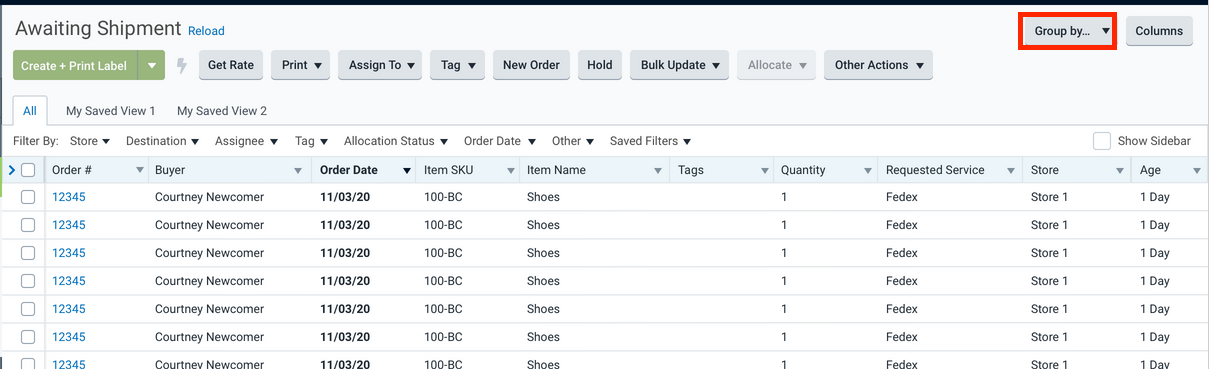Open the Assignee filter dropdown
Image resolution: width=1209 pixels, height=369 pixels.
(x=247, y=141)
